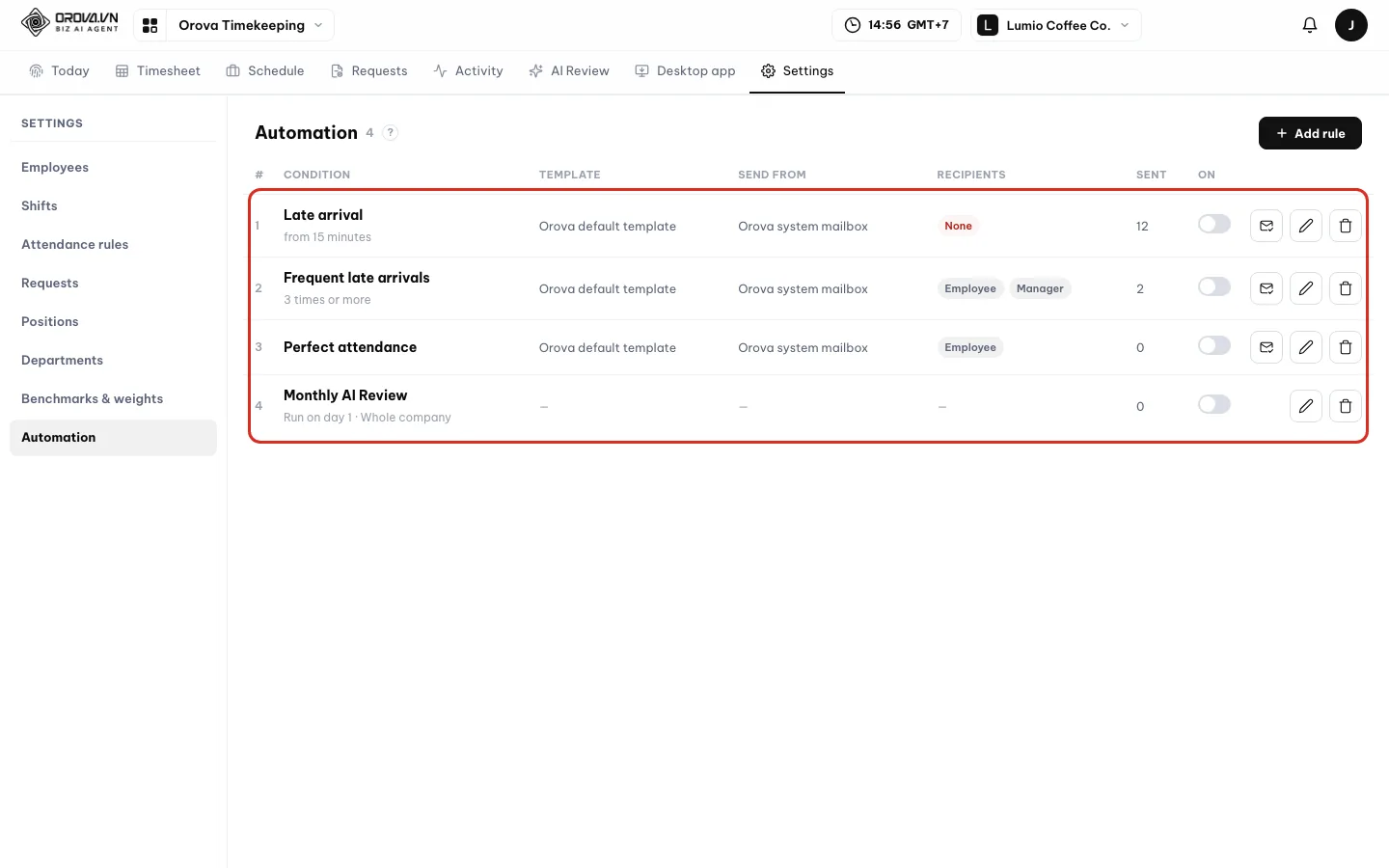Edit the Late arrival rule
The width and height of the screenshot is (1389, 868).
(x=1306, y=226)
